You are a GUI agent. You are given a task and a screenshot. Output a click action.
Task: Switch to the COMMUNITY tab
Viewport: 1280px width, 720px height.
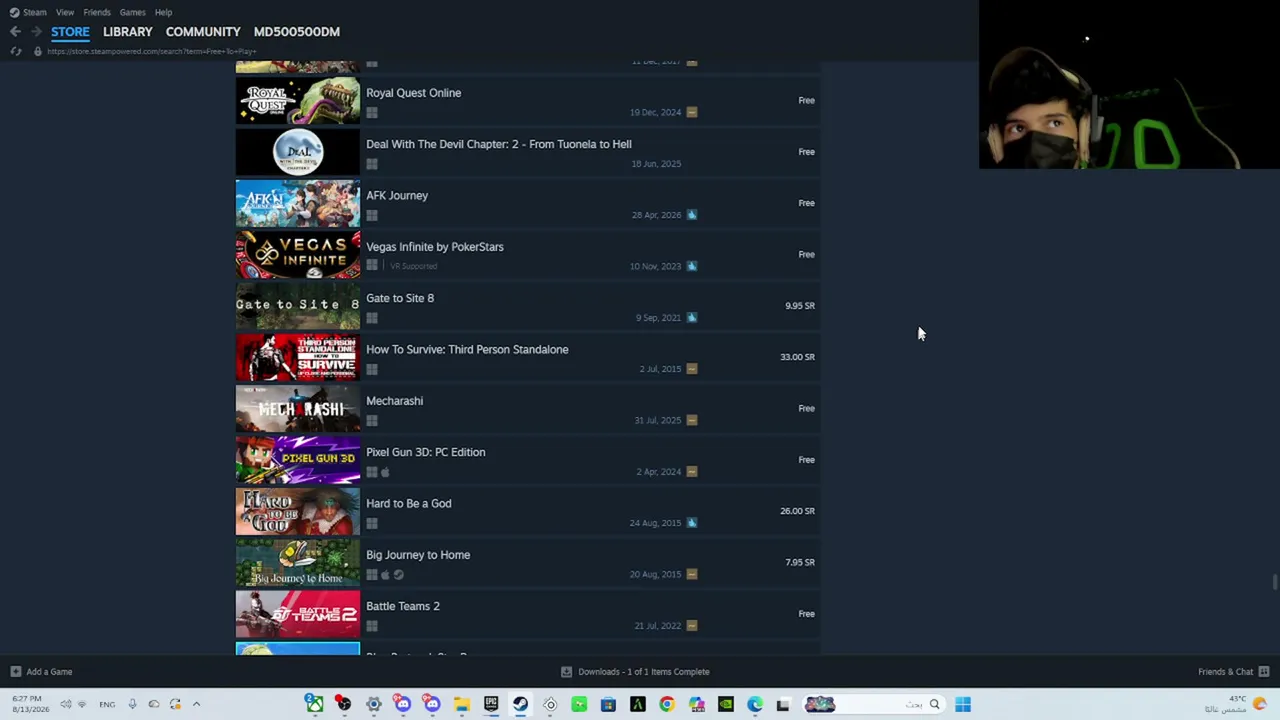(x=203, y=32)
